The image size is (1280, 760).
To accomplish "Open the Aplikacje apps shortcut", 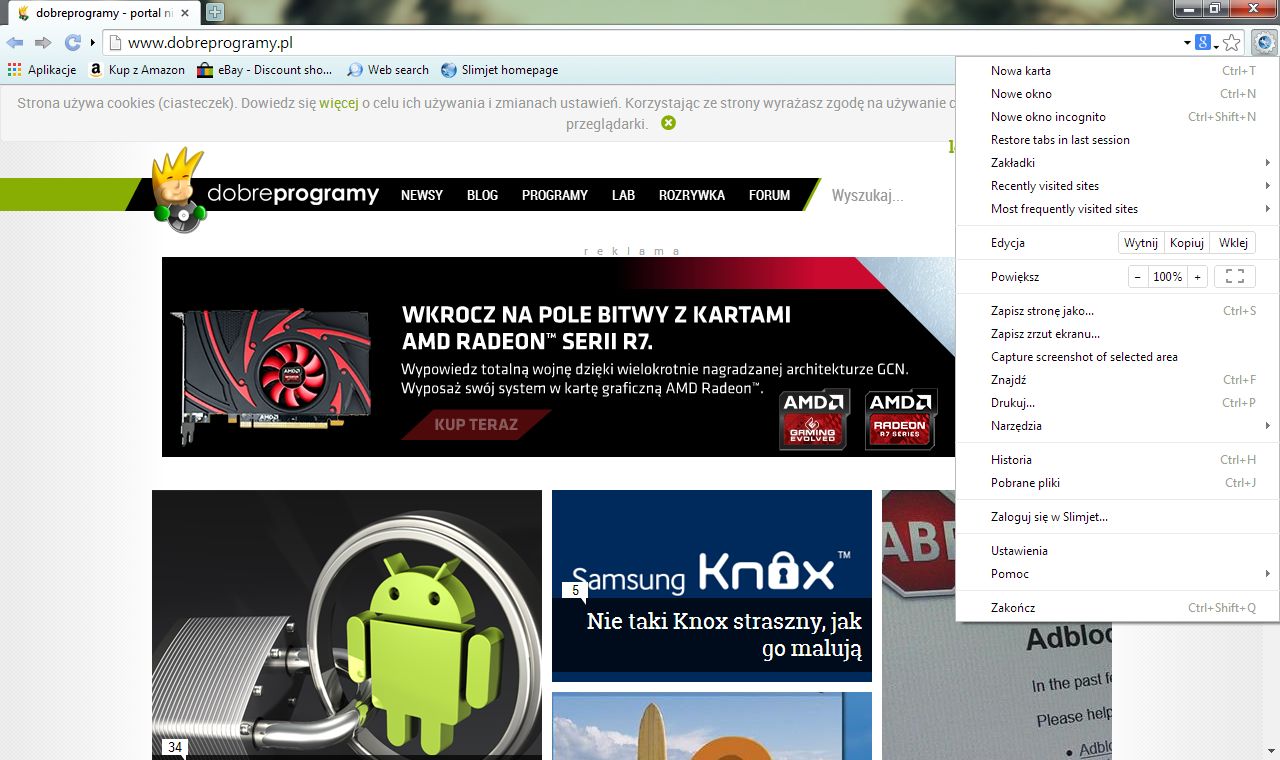I will pos(42,70).
